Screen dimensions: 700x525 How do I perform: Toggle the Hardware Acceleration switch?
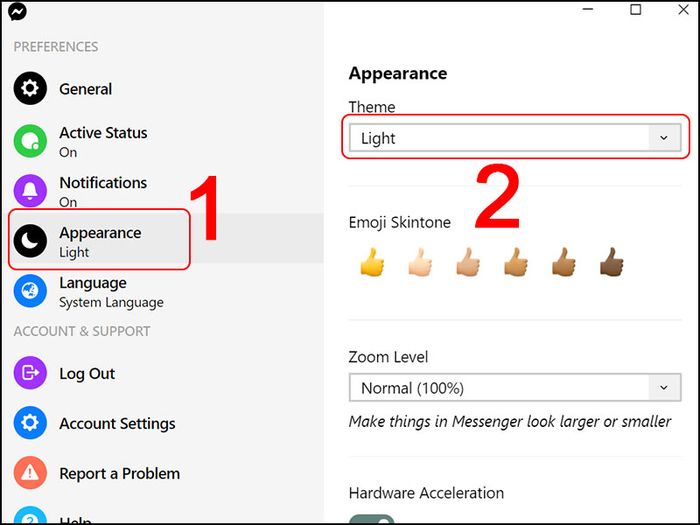tap(371, 520)
